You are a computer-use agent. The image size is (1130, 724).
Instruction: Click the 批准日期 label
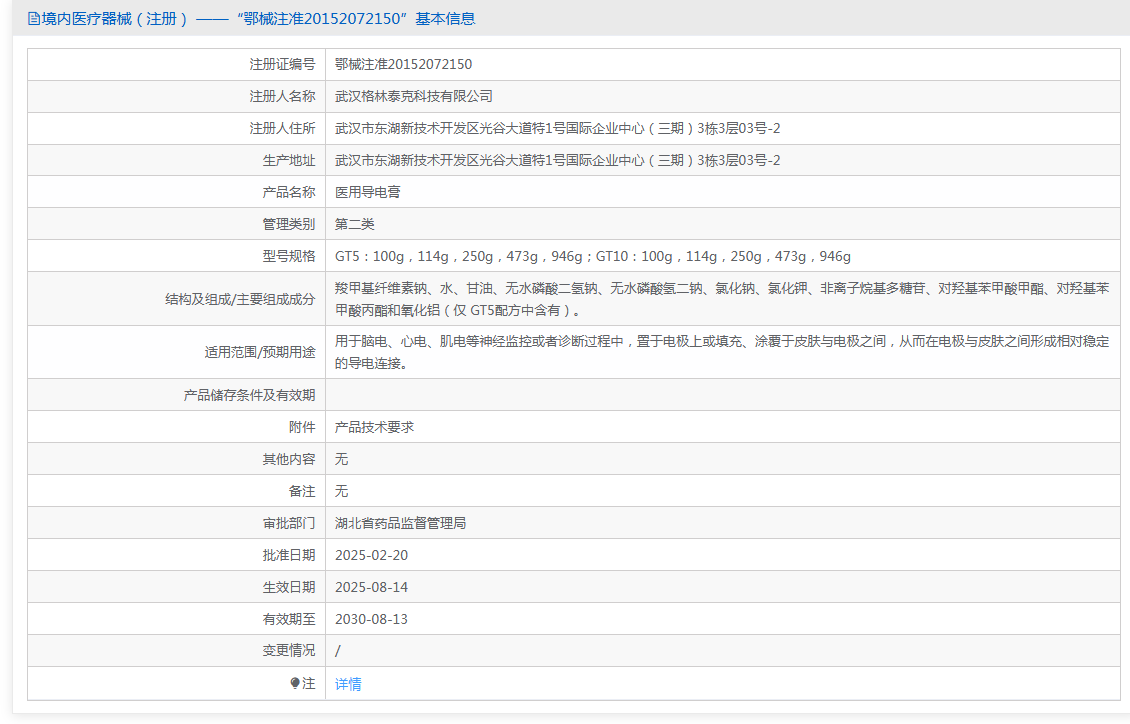289,555
